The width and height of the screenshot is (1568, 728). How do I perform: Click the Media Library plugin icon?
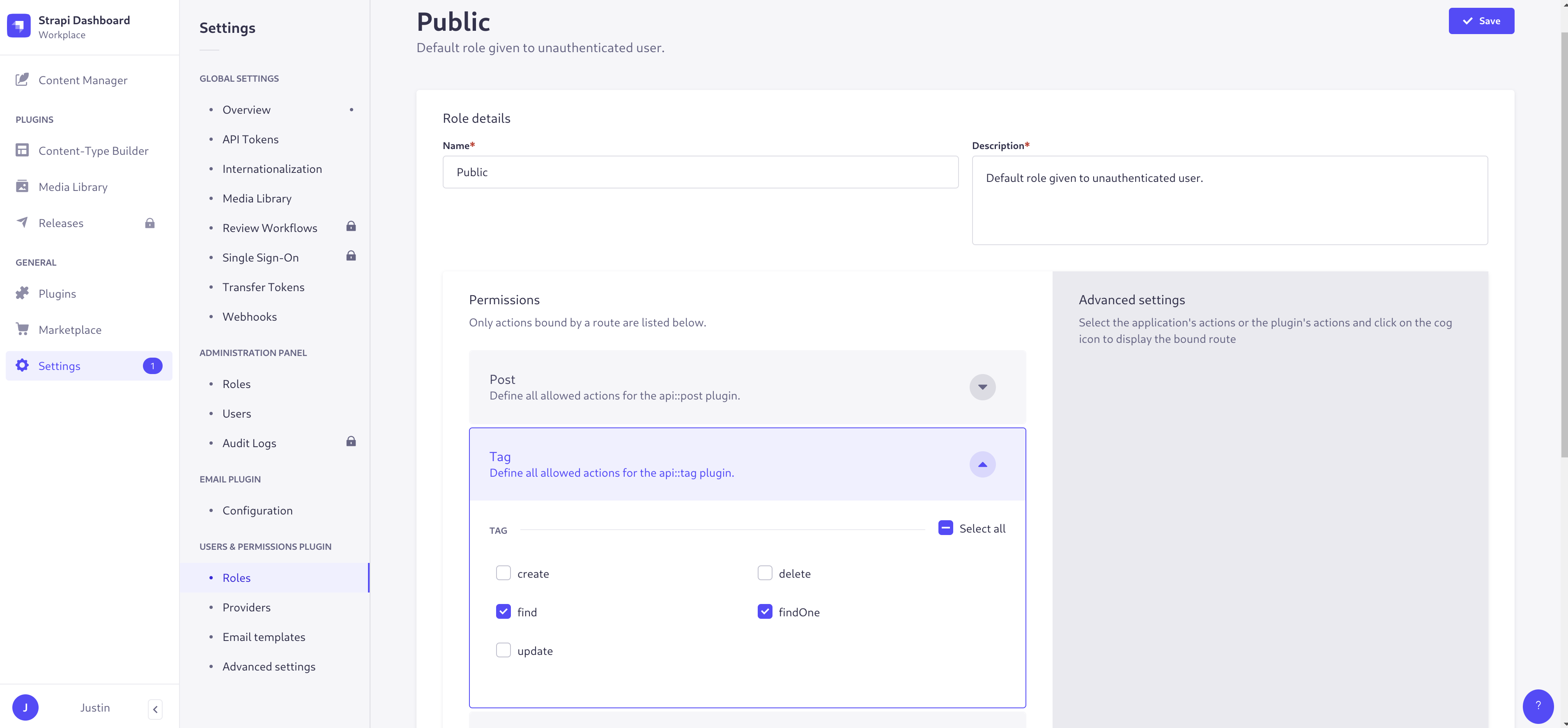coord(20,186)
